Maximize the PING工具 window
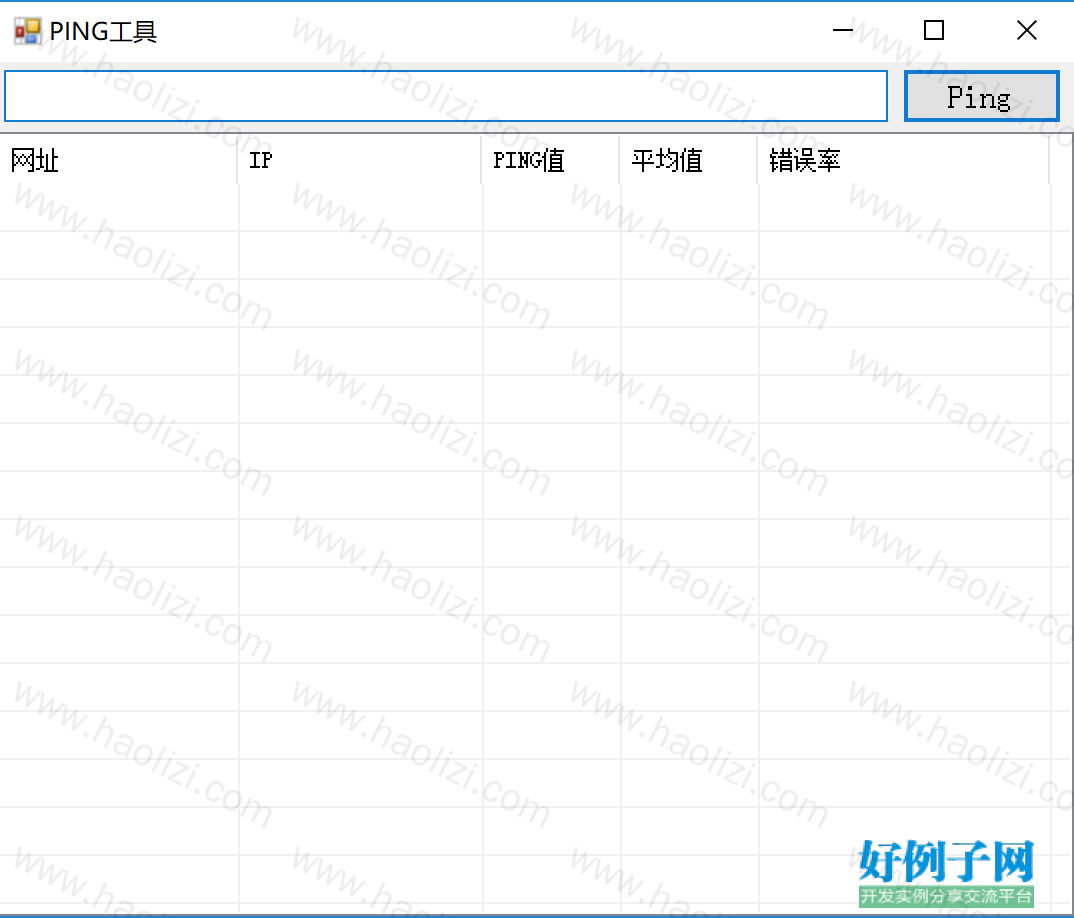This screenshot has width=1074, height=918. pyautogui.click(x=934, y=30)
